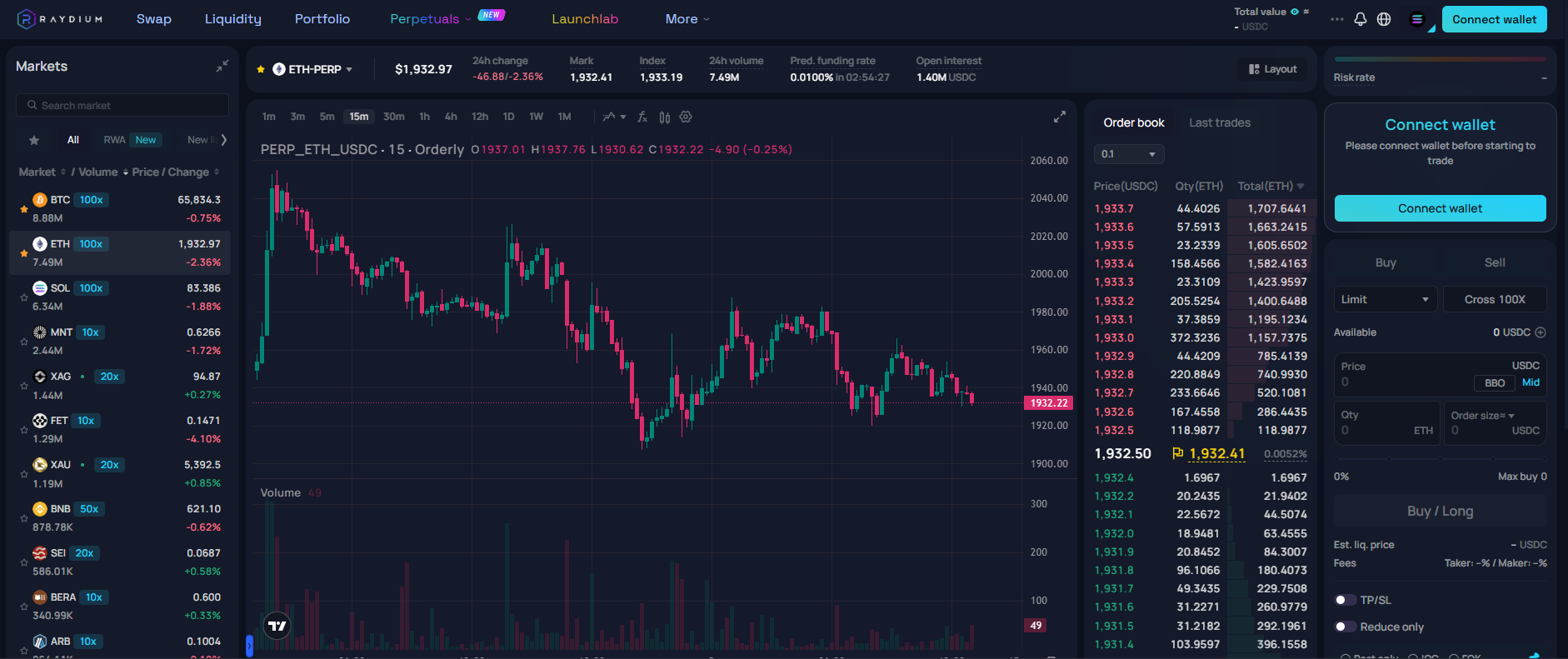Click the TradingView logo
This screenshot has width=1568, height=659.
click(277, 626)
